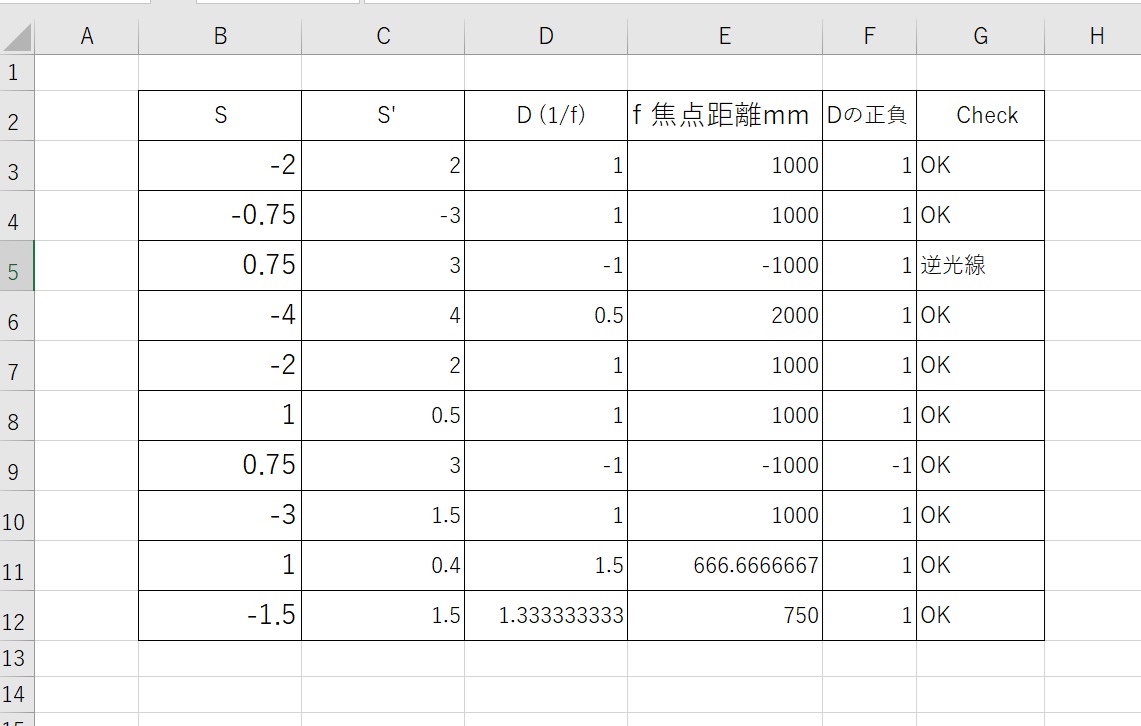Select cell D6 with value 0.5
The height and width of the screenshot is (726, 1141).
(546, 316)
